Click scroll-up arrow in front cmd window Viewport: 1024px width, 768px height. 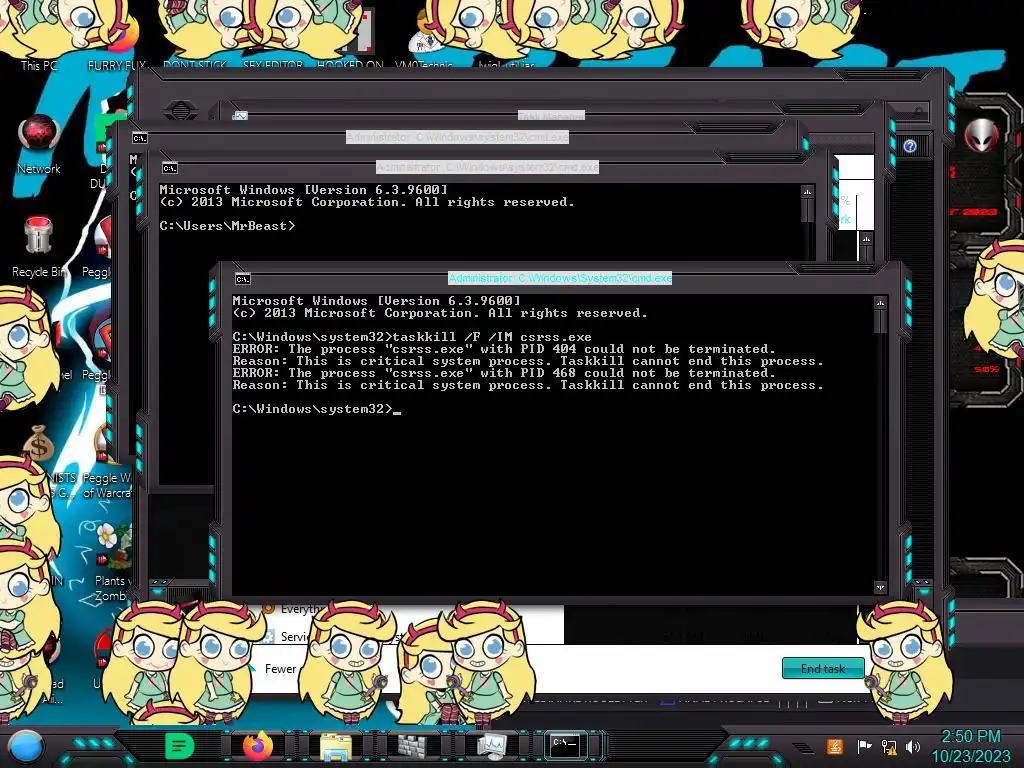coord(880,302)
